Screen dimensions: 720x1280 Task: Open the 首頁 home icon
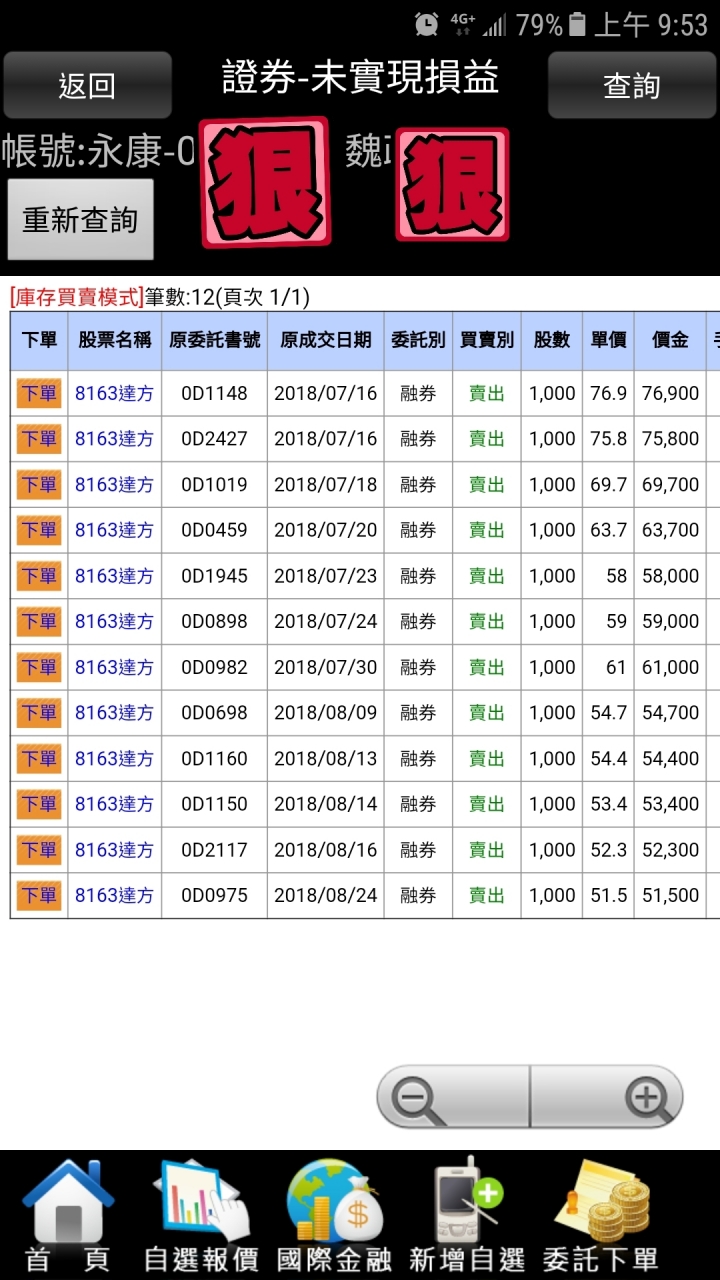(x=68, y=1215)
